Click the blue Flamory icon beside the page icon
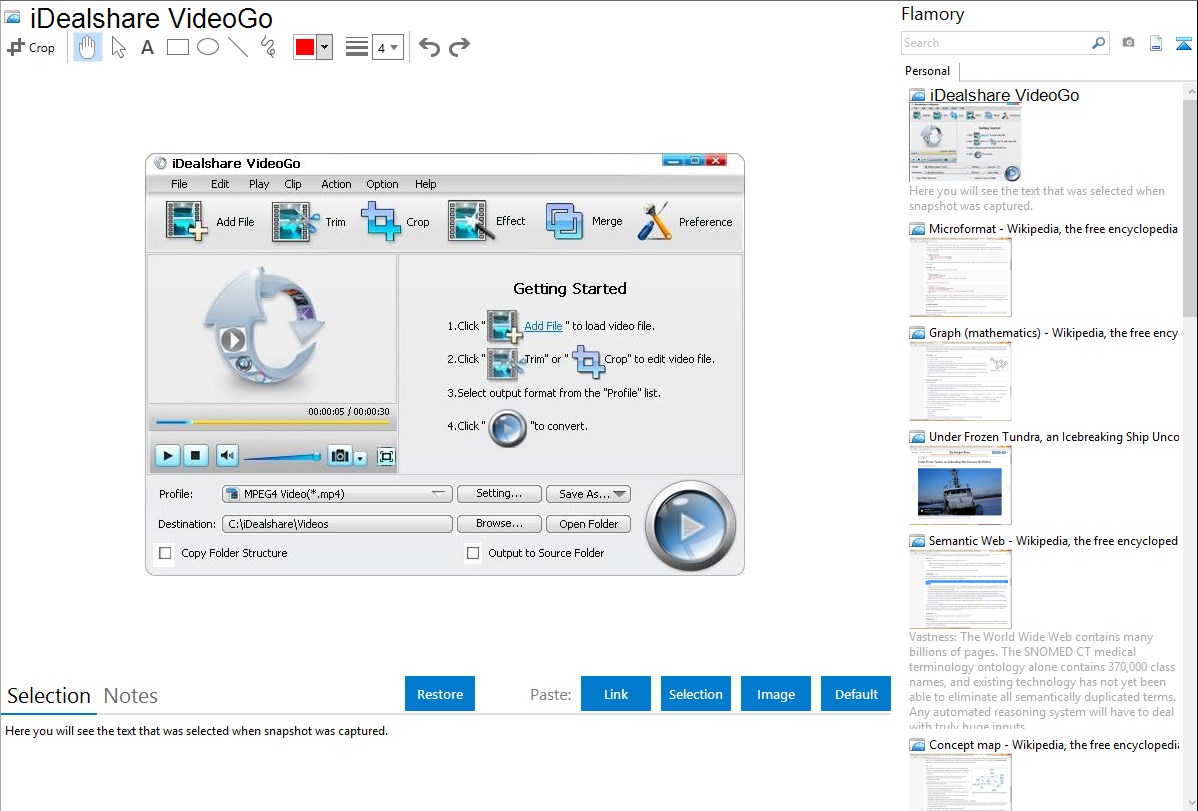The height and width of the screenshot is (811, 1198). (1183, 43)
